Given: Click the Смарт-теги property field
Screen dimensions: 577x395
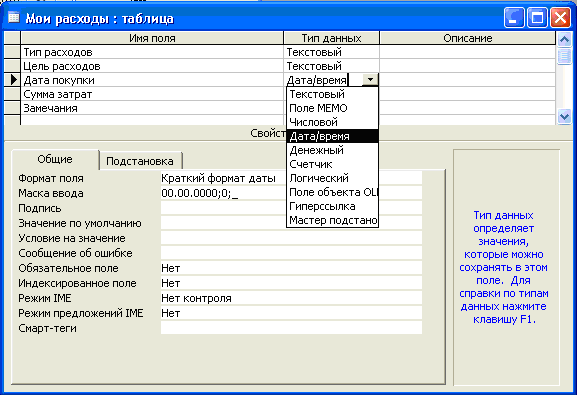Looking at the screenshot, I should coord(291,328).
